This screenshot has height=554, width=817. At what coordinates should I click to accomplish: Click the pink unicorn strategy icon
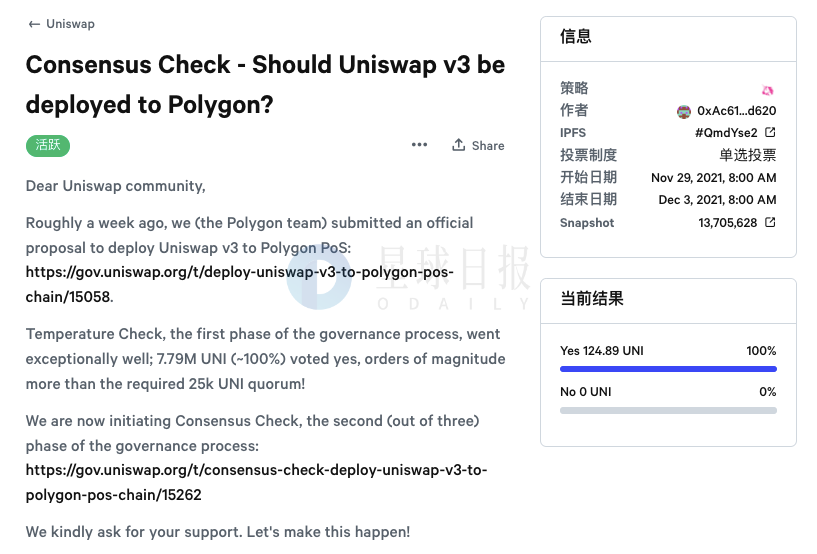[x=768, y=91]
